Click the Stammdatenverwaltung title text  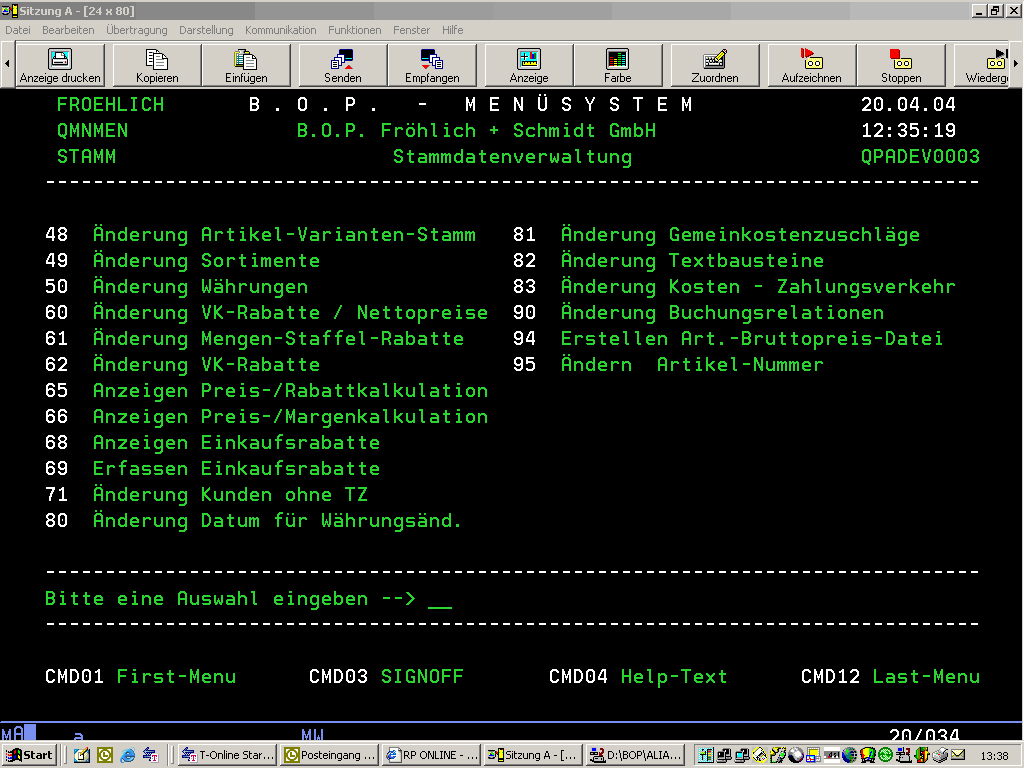(x=513, y=157)
